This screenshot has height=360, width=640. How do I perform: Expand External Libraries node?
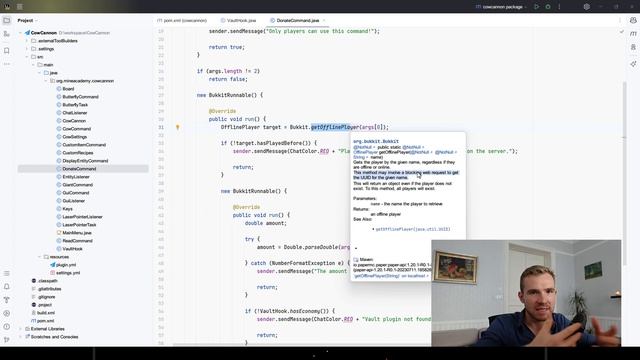(20, 329)
